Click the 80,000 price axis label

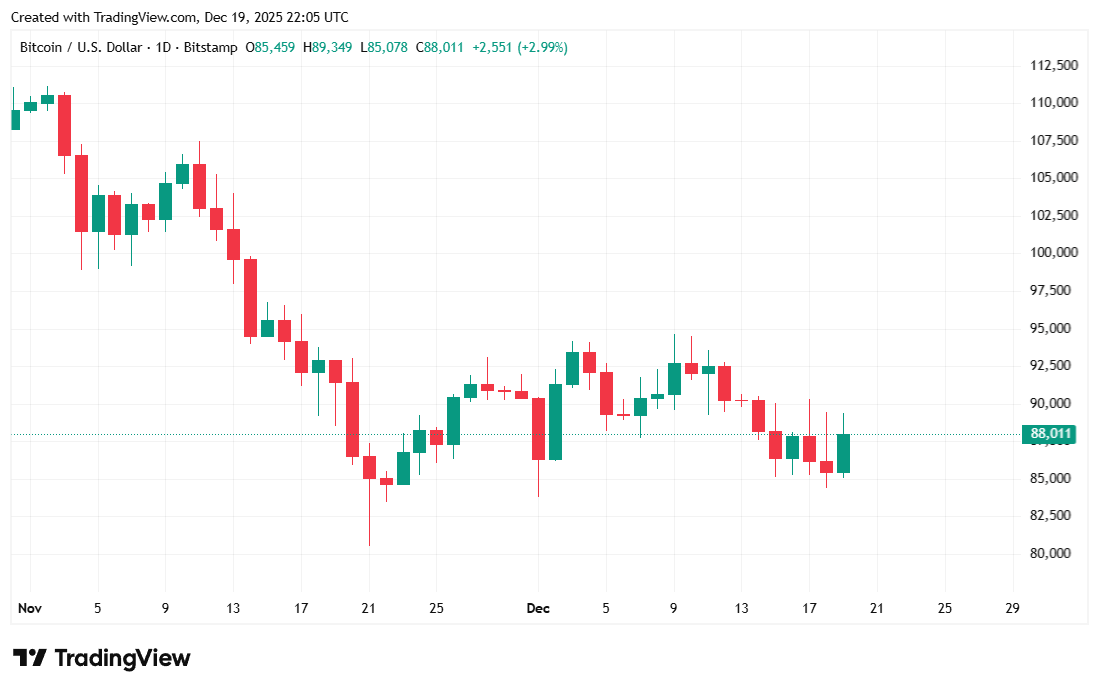click(1053, 553)
